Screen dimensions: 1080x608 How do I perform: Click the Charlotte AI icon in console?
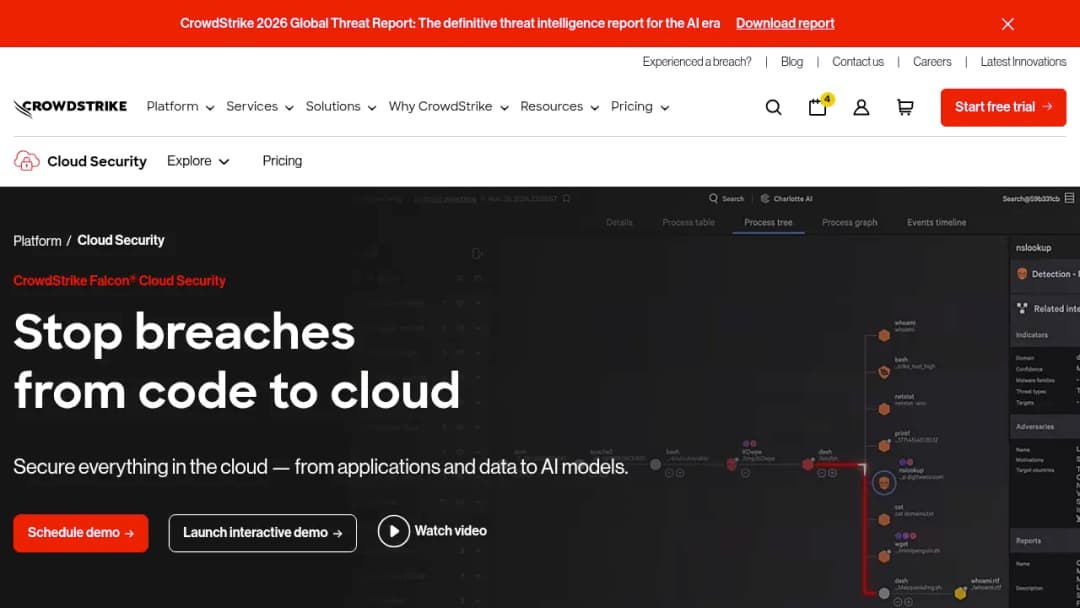click(765, 198)
